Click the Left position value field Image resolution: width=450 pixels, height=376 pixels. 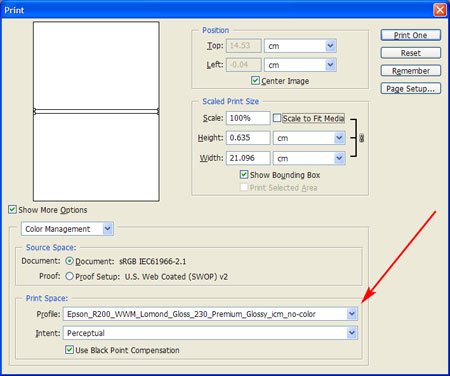click(244, 65)
